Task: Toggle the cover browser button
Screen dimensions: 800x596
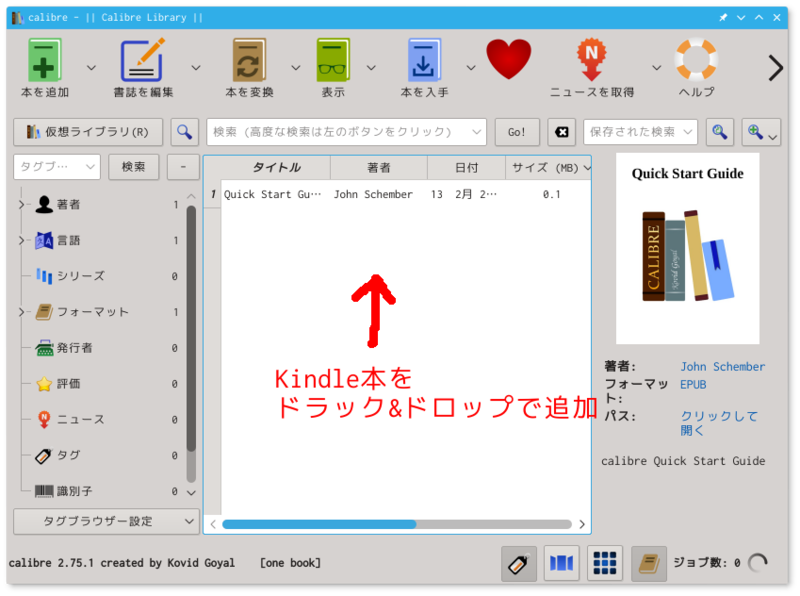Action: tap(561, 564)
